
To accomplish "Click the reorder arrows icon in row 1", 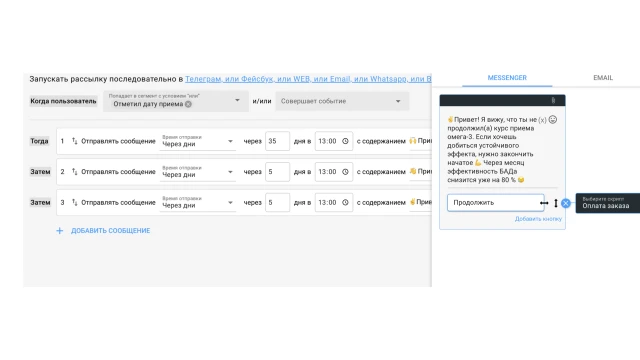I will coord(75,141).
